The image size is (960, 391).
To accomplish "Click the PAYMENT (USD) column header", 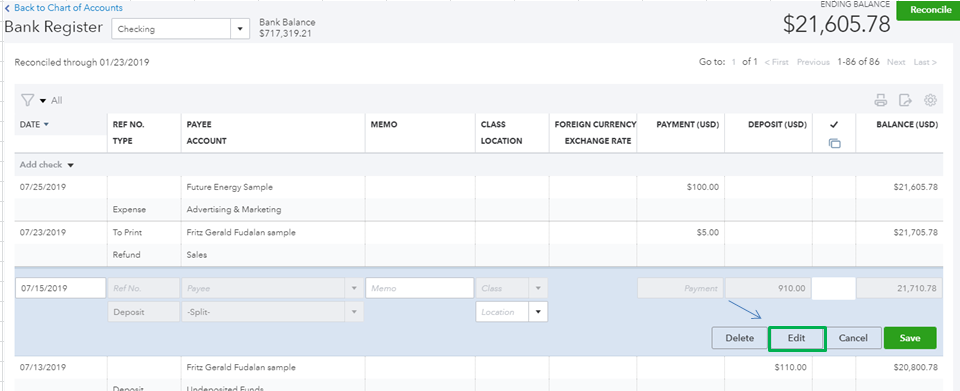I will (x=688, y=124).
